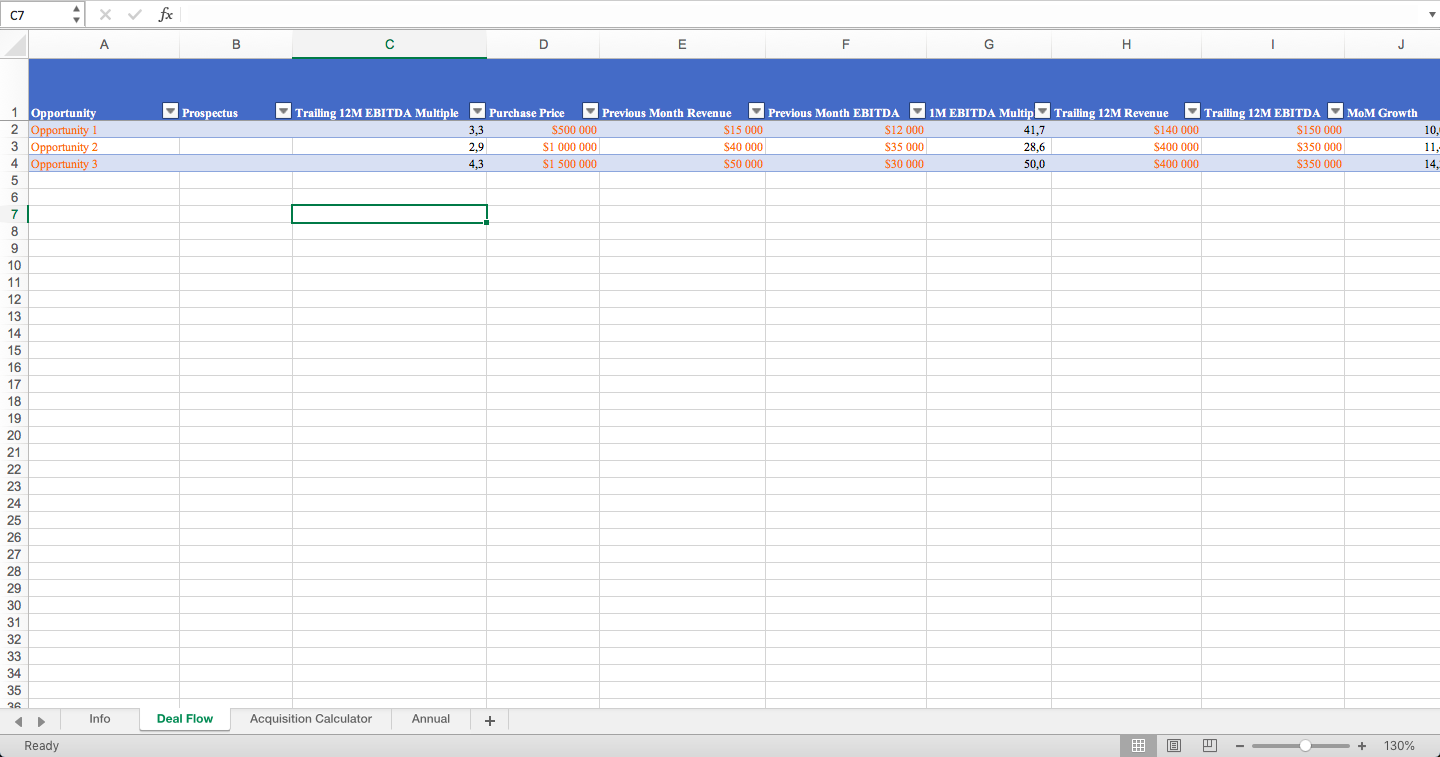Open the Purchase Price filter arrow

pyautogui.click(x=590, y=111)
